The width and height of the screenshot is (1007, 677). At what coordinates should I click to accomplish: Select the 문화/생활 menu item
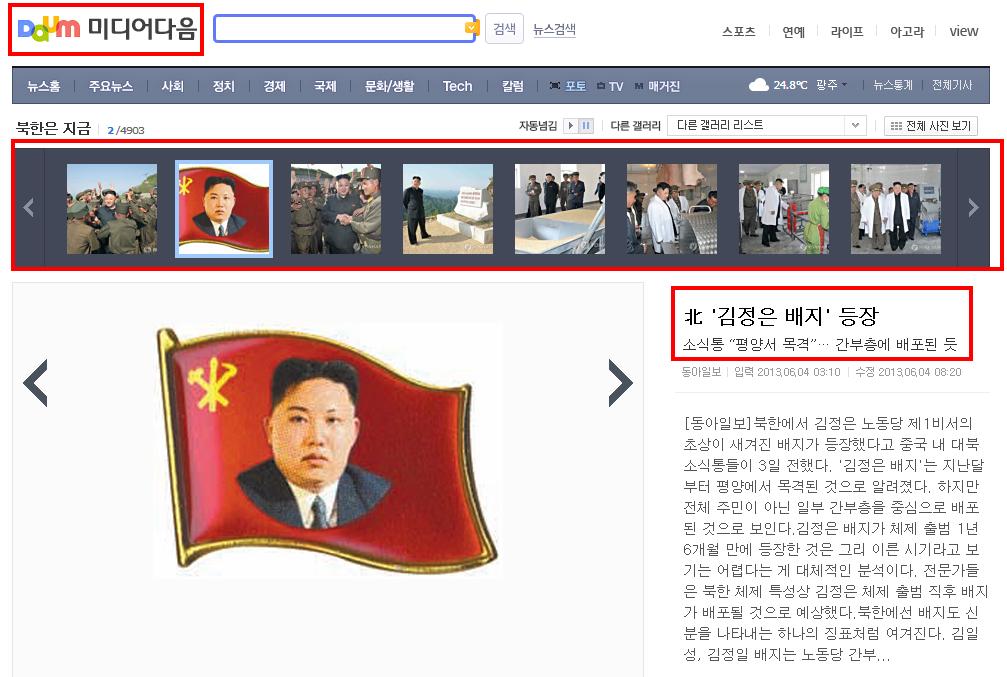389,86
